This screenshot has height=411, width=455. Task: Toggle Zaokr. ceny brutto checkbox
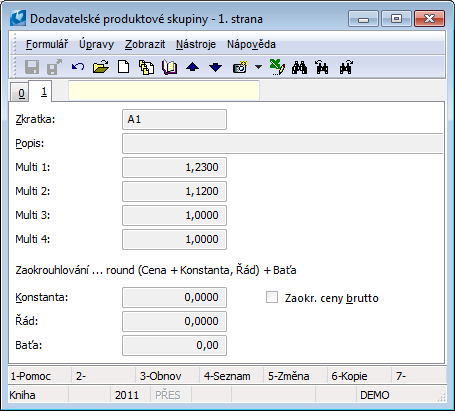(x=272, y=297)
